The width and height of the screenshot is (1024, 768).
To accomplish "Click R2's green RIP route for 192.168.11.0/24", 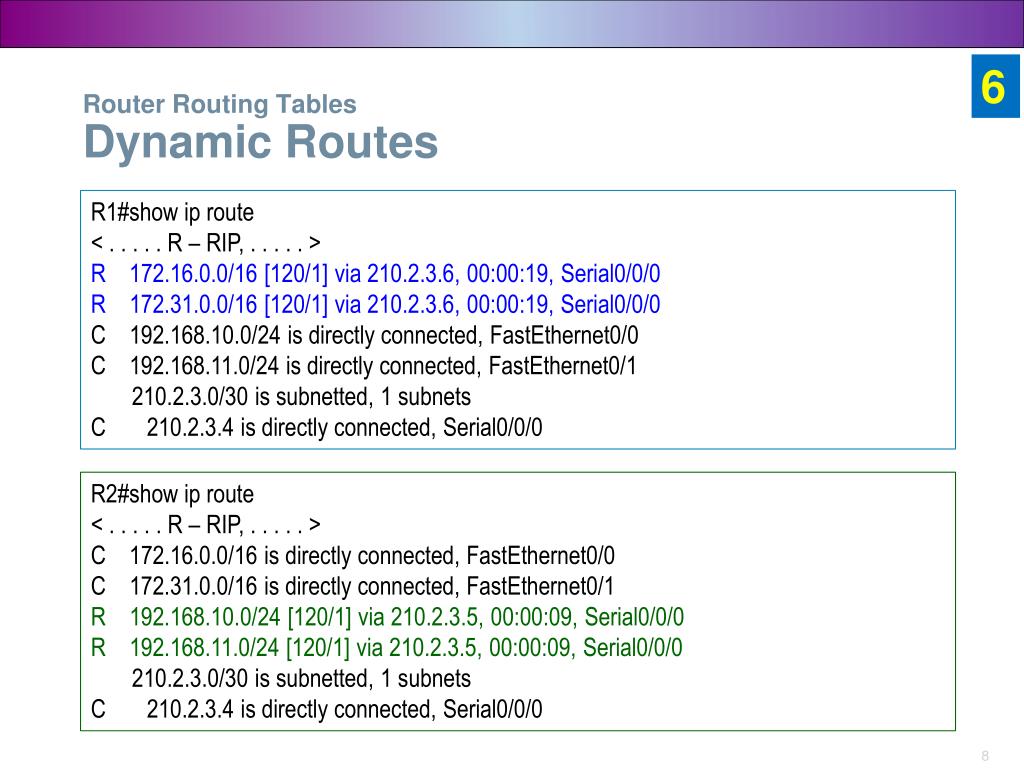I will [387, 648].
